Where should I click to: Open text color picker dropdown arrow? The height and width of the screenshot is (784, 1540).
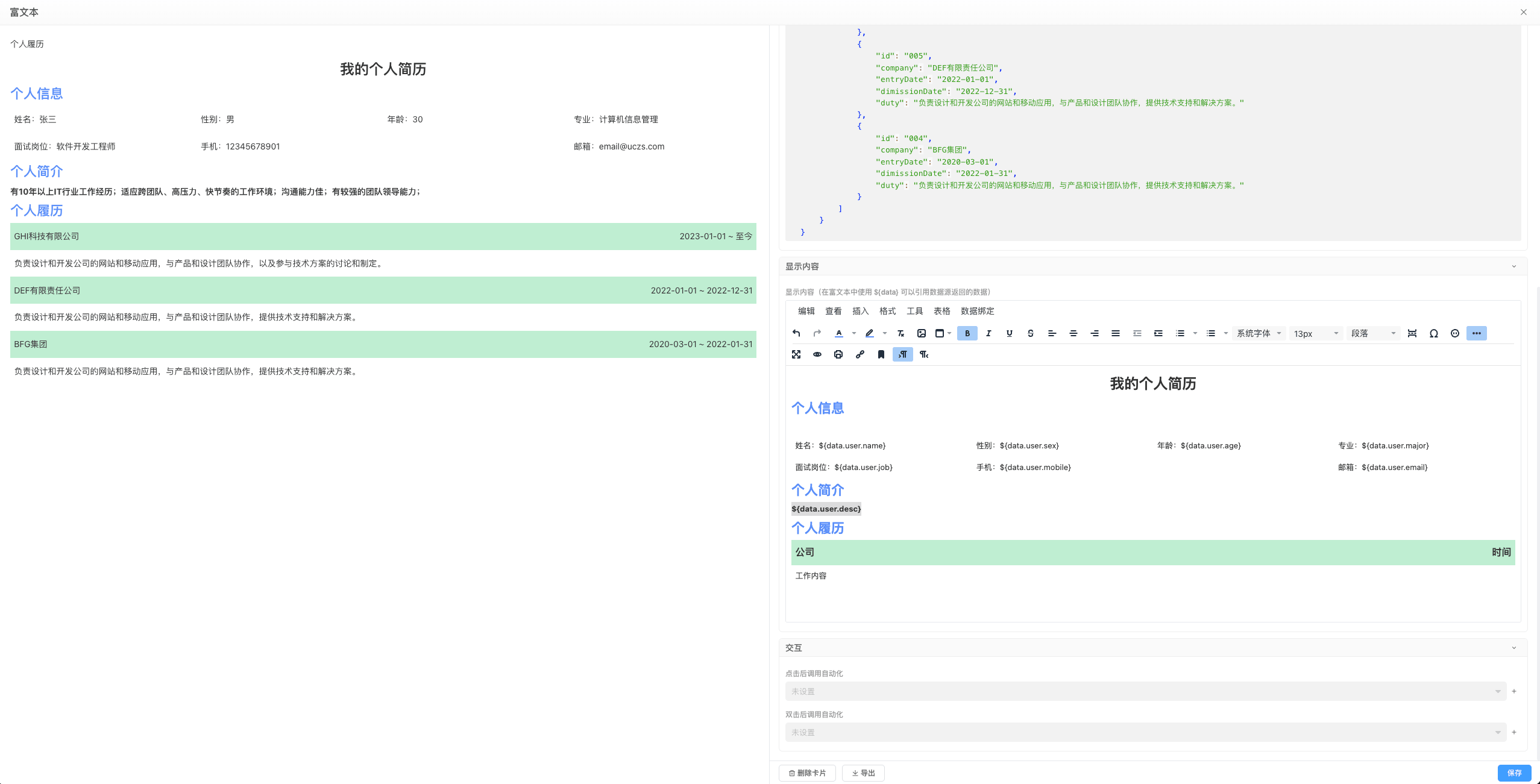853,333
